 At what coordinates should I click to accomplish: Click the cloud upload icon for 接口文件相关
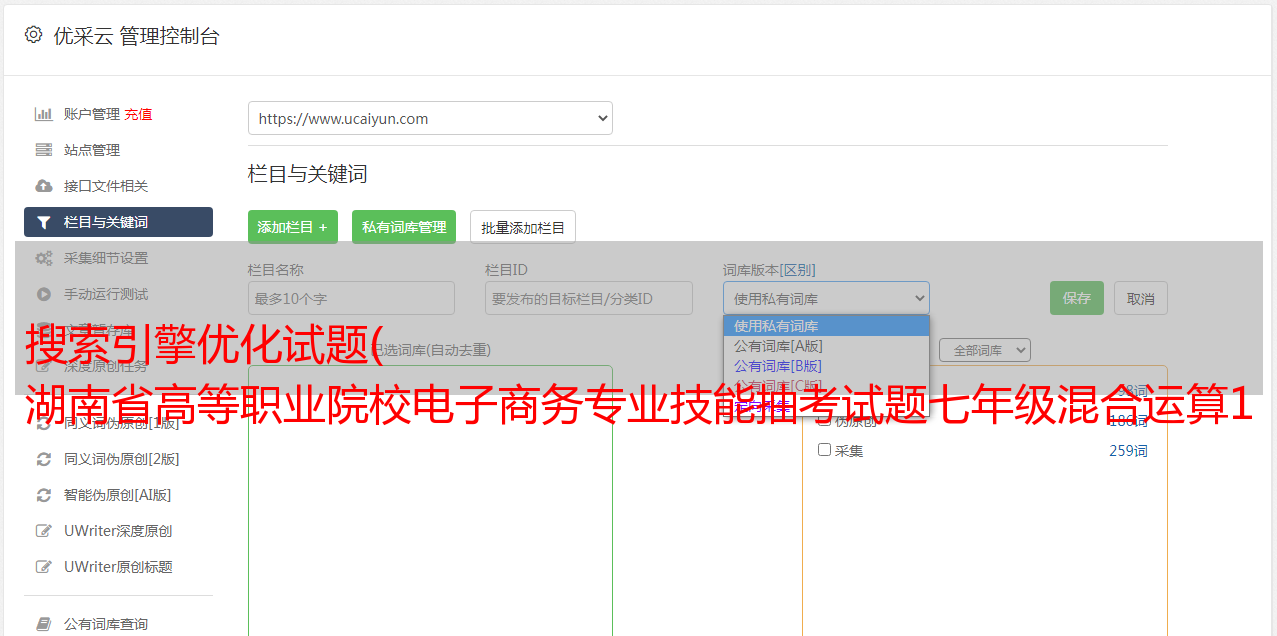[43, 186]
